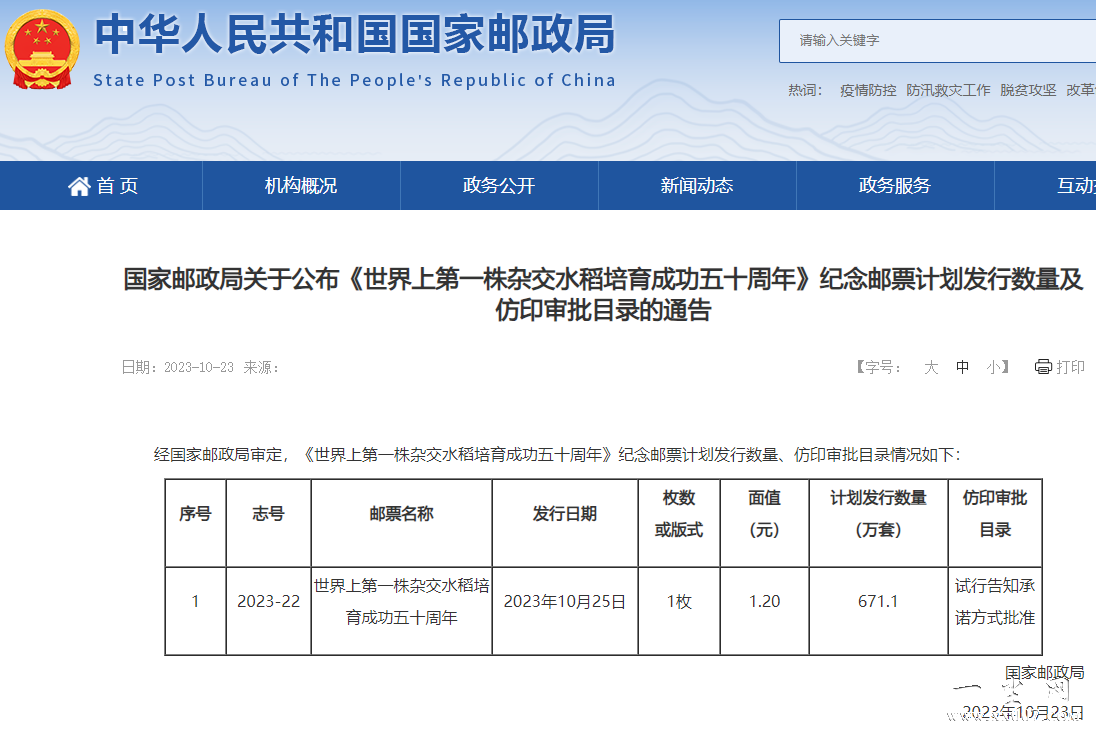The width and height of the screenshot is (1096, 729).
Task: Click the 来源 label
Action: coord(261,368)
